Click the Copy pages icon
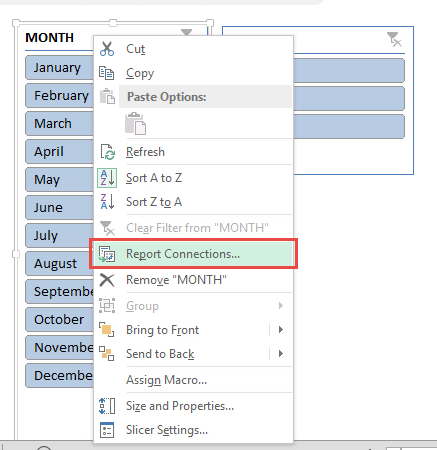The image size is (437, 450). point(106,73)
